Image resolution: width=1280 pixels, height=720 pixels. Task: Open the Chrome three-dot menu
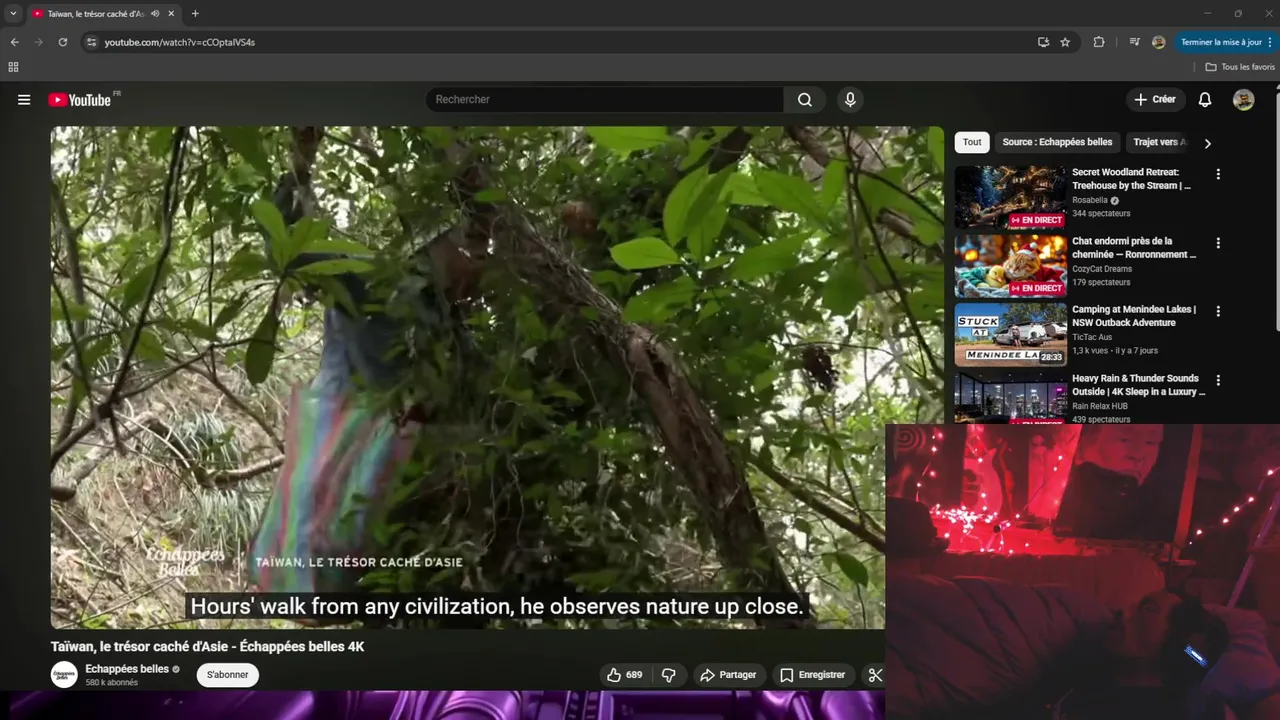point(1270,42)
